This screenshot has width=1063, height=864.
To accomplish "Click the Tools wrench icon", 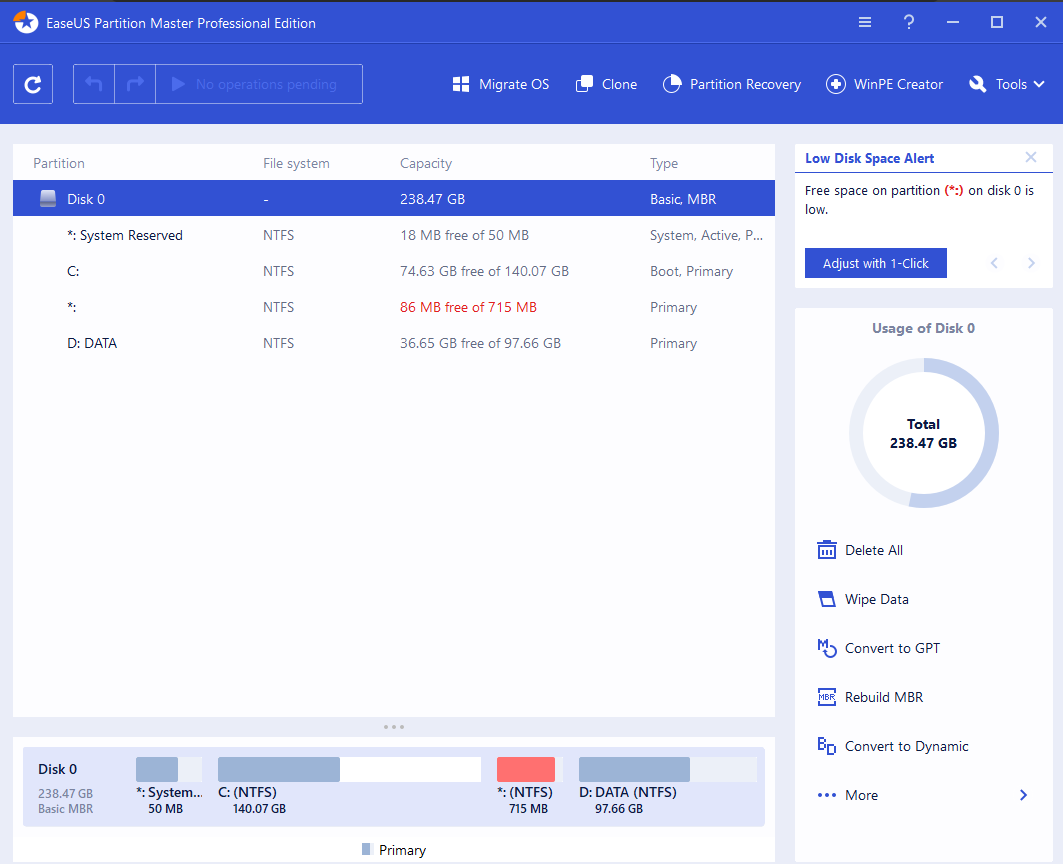I will (978, 84).
